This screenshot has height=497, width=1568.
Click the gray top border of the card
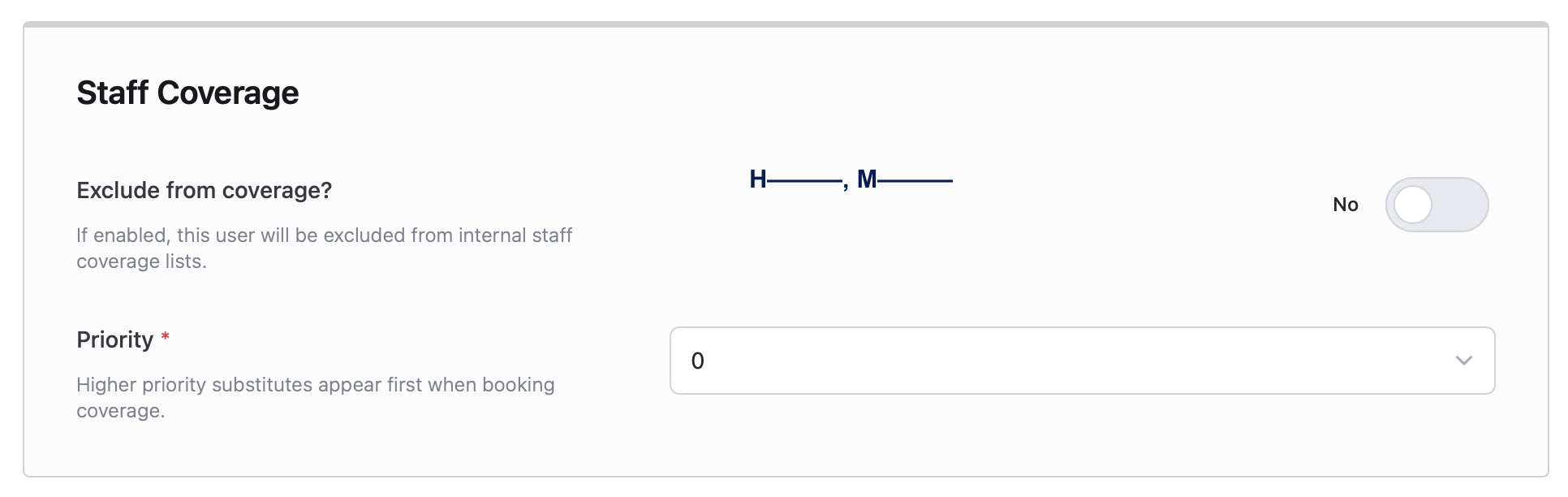click(784, 24)
